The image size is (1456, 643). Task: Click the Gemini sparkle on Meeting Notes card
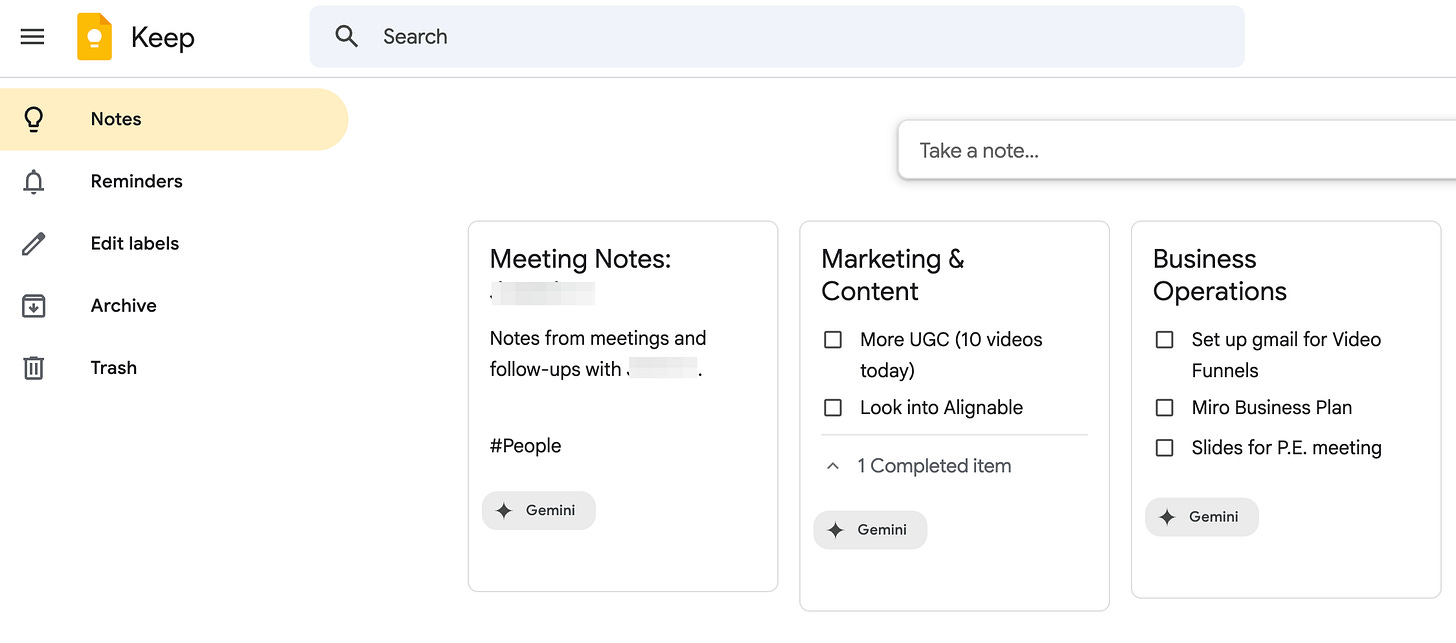pos(504,510)
